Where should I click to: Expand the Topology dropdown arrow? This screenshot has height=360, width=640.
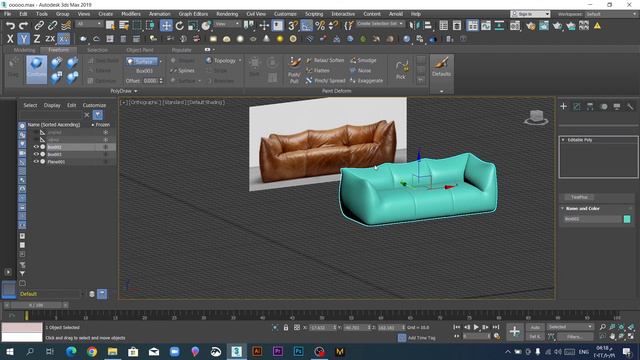point(240,60)
